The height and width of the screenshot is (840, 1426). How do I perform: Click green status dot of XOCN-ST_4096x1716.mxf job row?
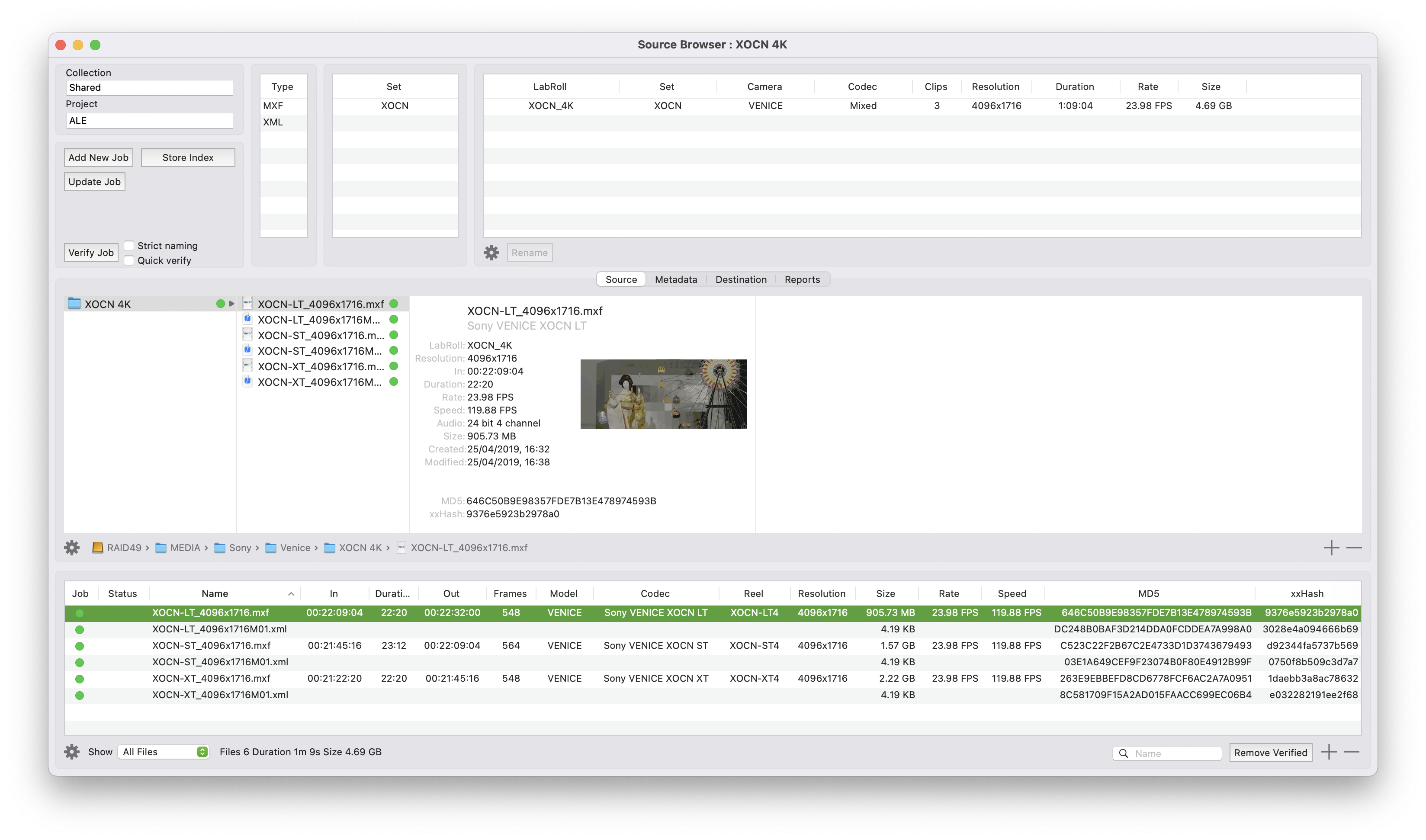79,646
